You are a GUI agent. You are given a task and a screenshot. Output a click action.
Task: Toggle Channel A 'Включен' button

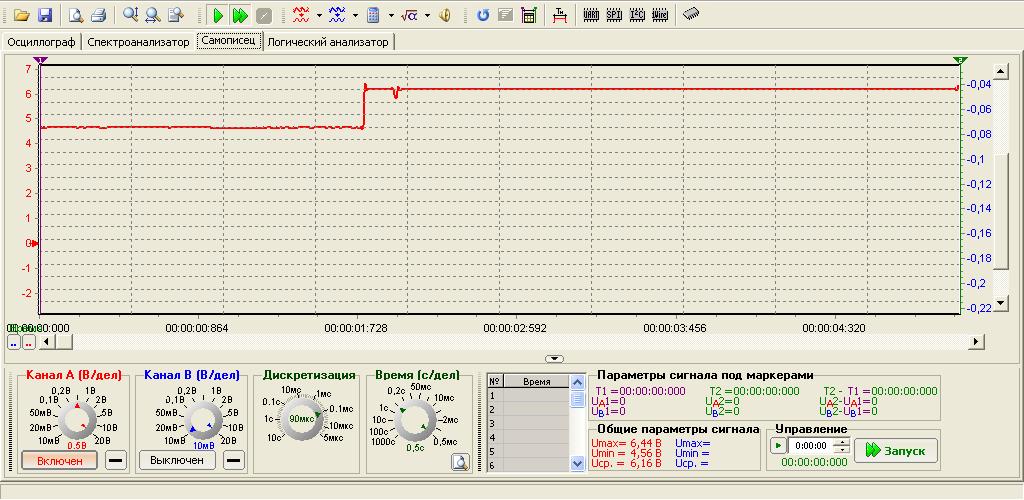tap(60, 460)
